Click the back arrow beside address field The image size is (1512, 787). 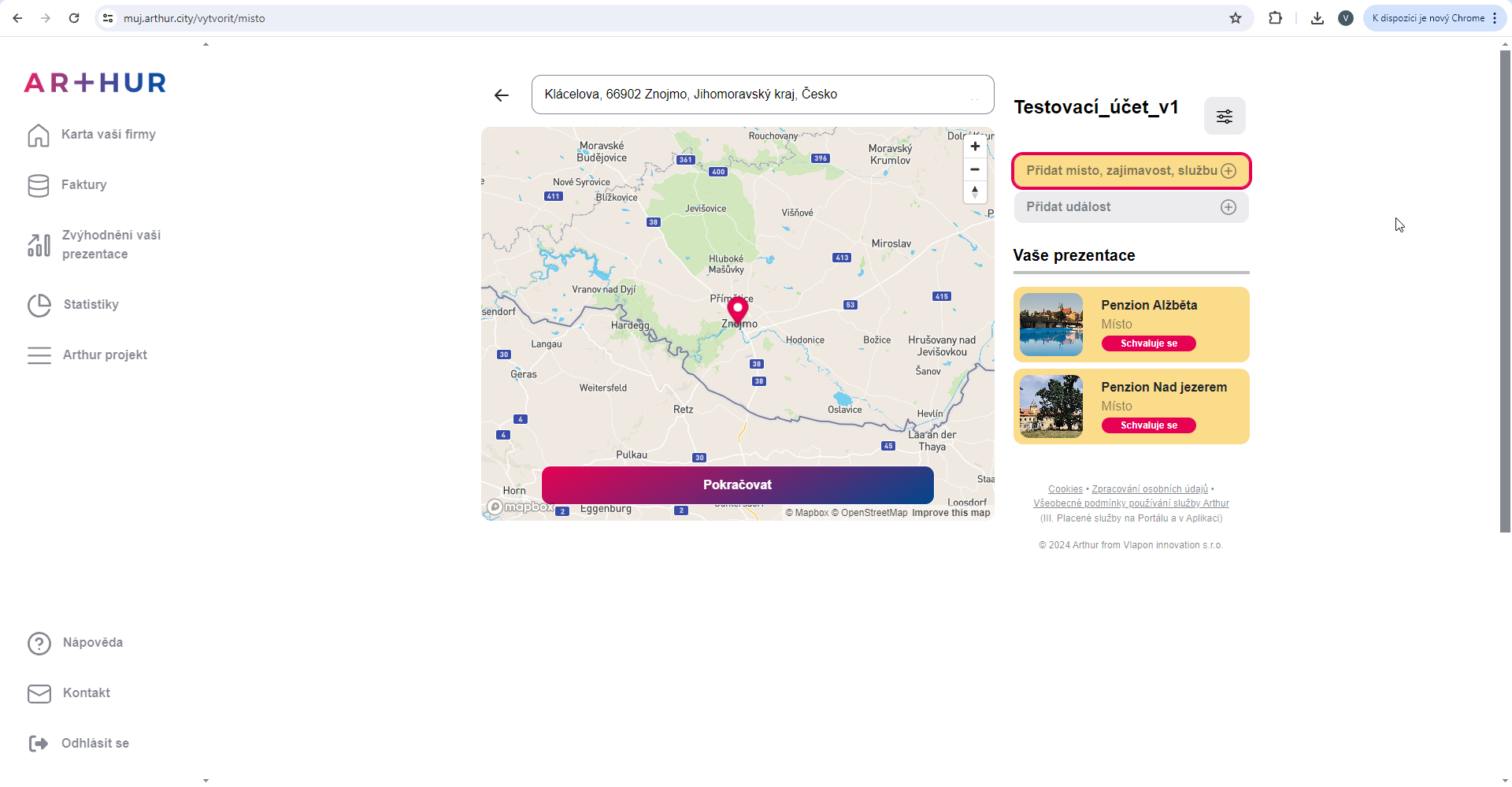502,95
